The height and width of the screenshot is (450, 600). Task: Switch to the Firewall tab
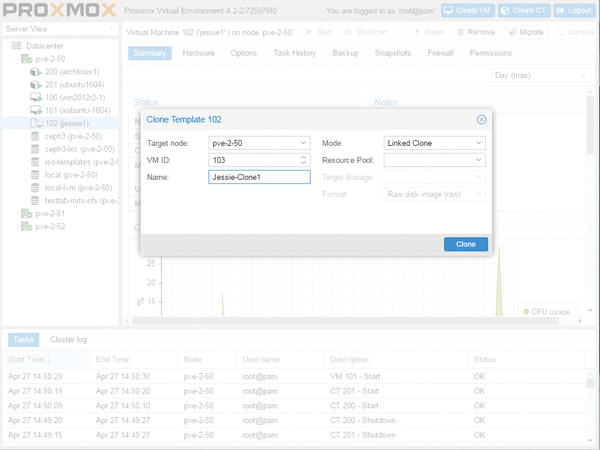[440, 53]
